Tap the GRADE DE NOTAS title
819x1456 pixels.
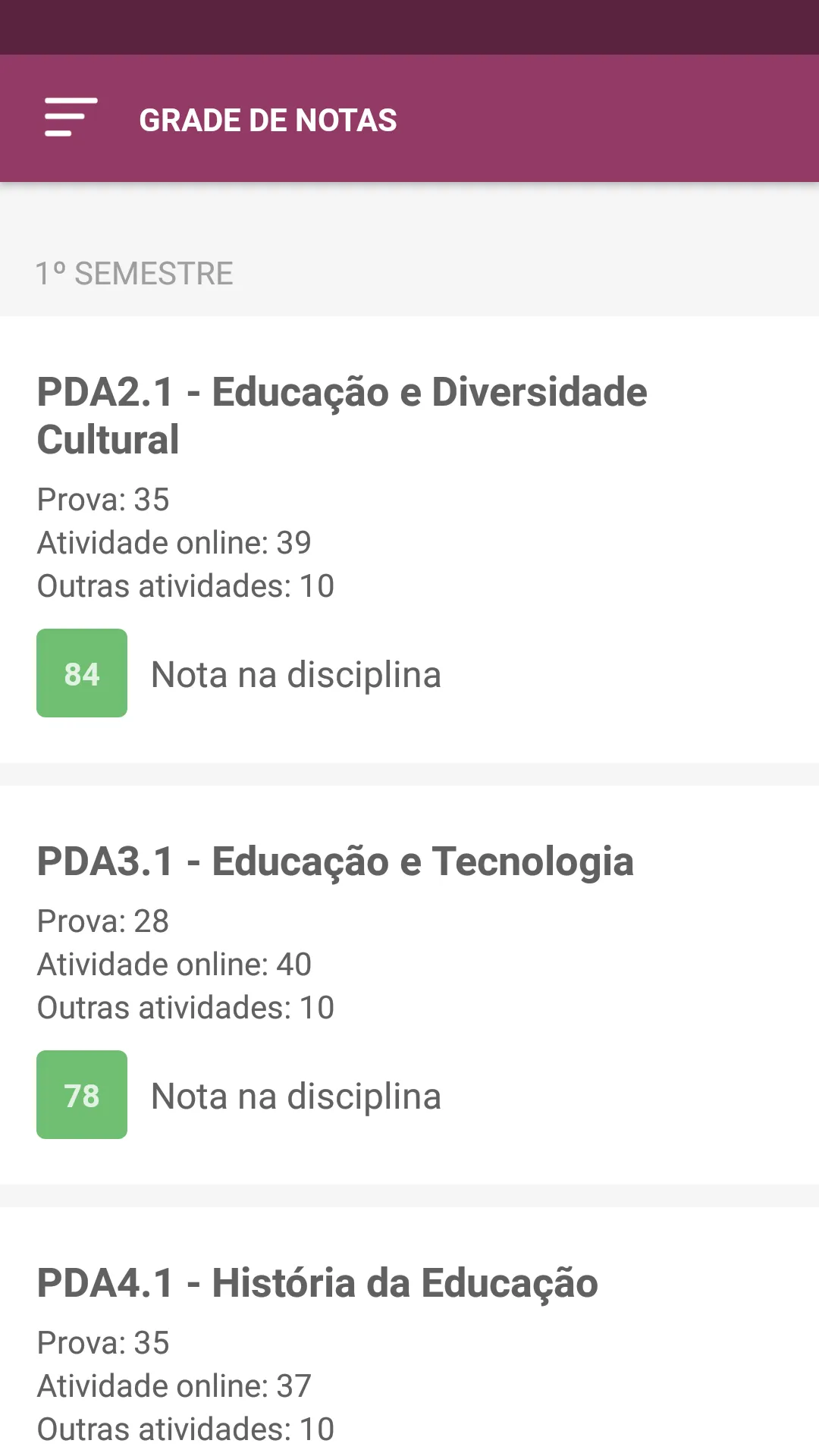(x=268, y=121)
